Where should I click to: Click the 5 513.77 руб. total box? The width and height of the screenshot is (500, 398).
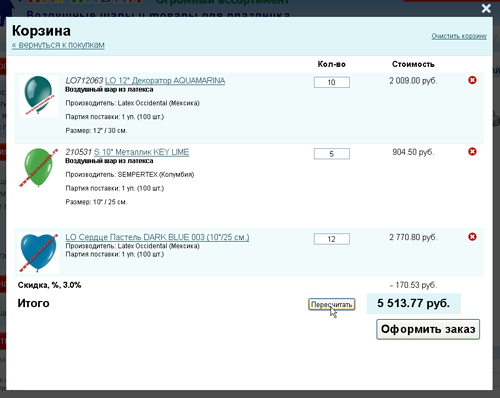(414, 303)
